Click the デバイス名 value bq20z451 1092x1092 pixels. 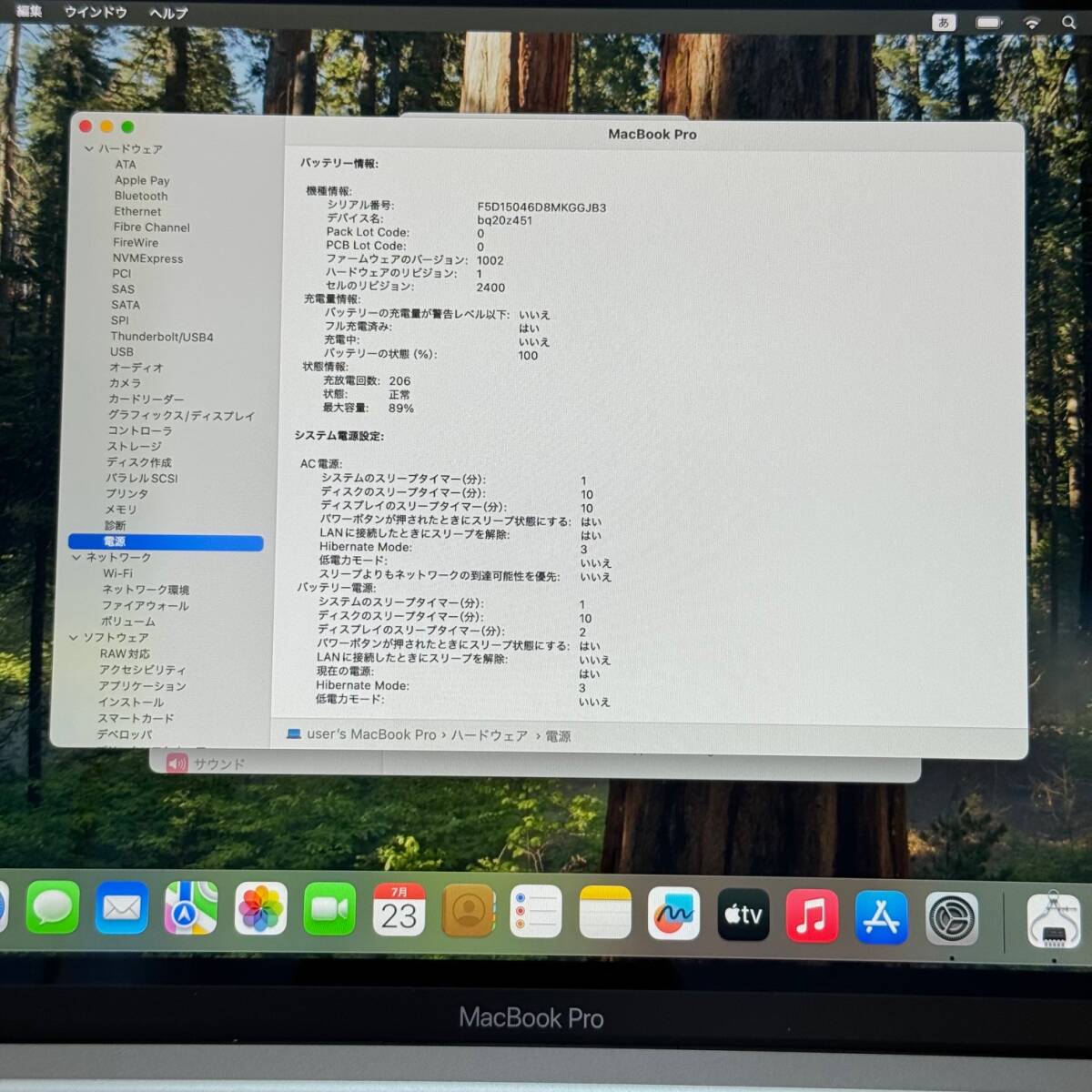[x=505, y=220]
